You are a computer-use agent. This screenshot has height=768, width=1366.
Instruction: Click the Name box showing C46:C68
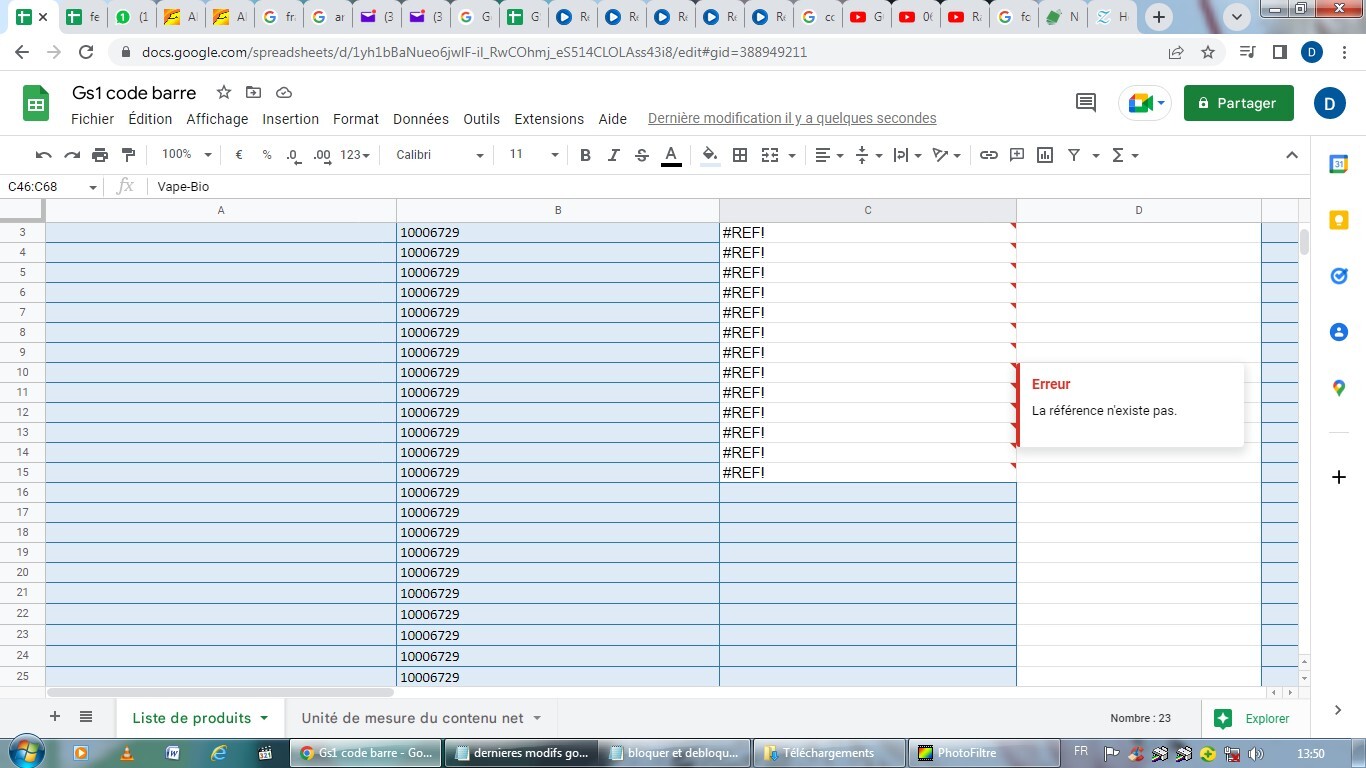[x=52, y=187]
